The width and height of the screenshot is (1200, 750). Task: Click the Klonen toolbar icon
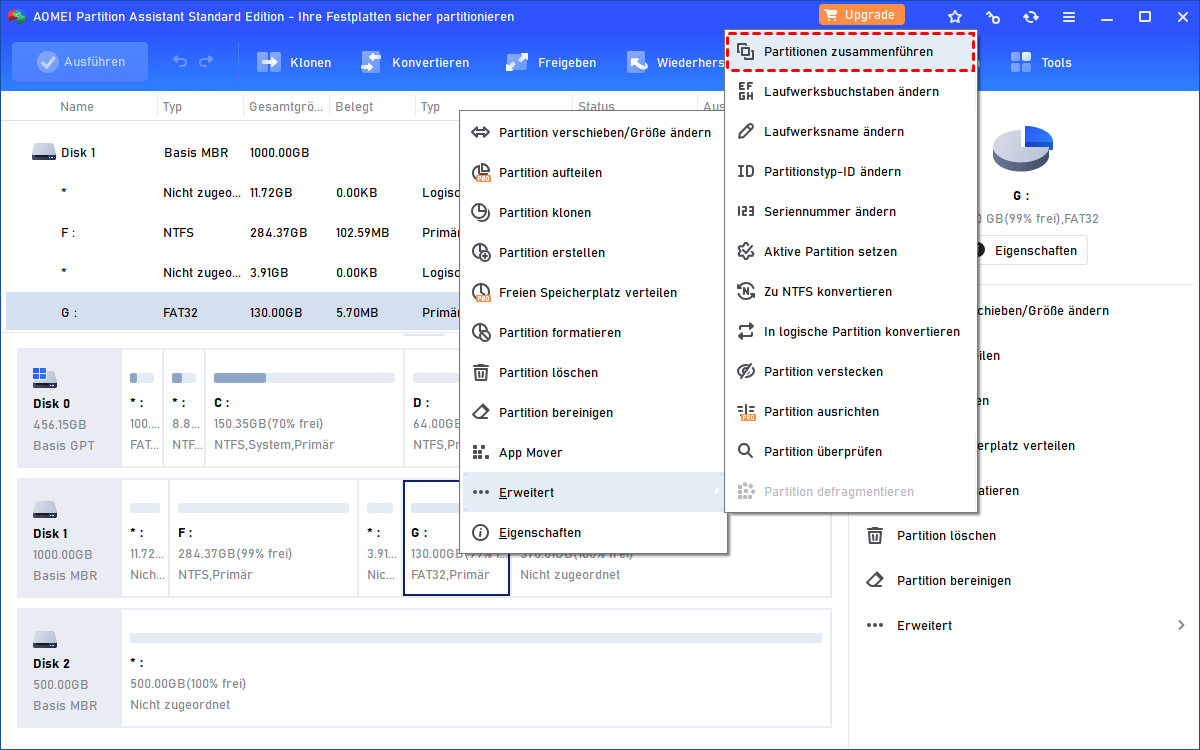point(269,62)
